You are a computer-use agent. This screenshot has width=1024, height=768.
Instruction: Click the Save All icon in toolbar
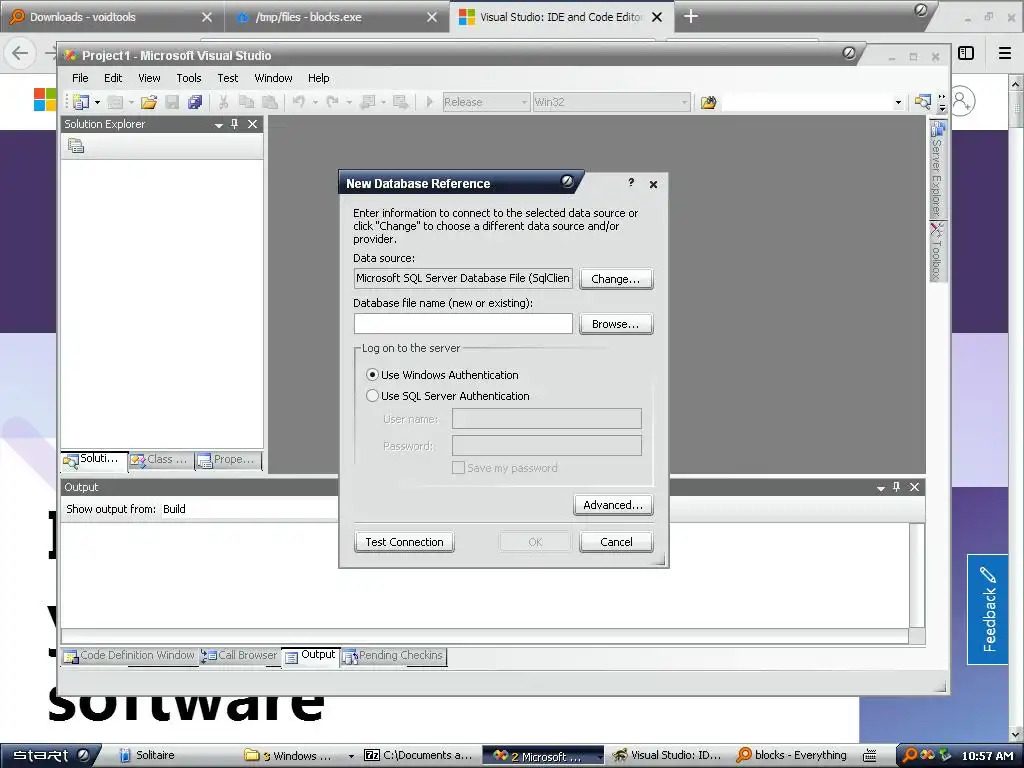tap(195, 102)
